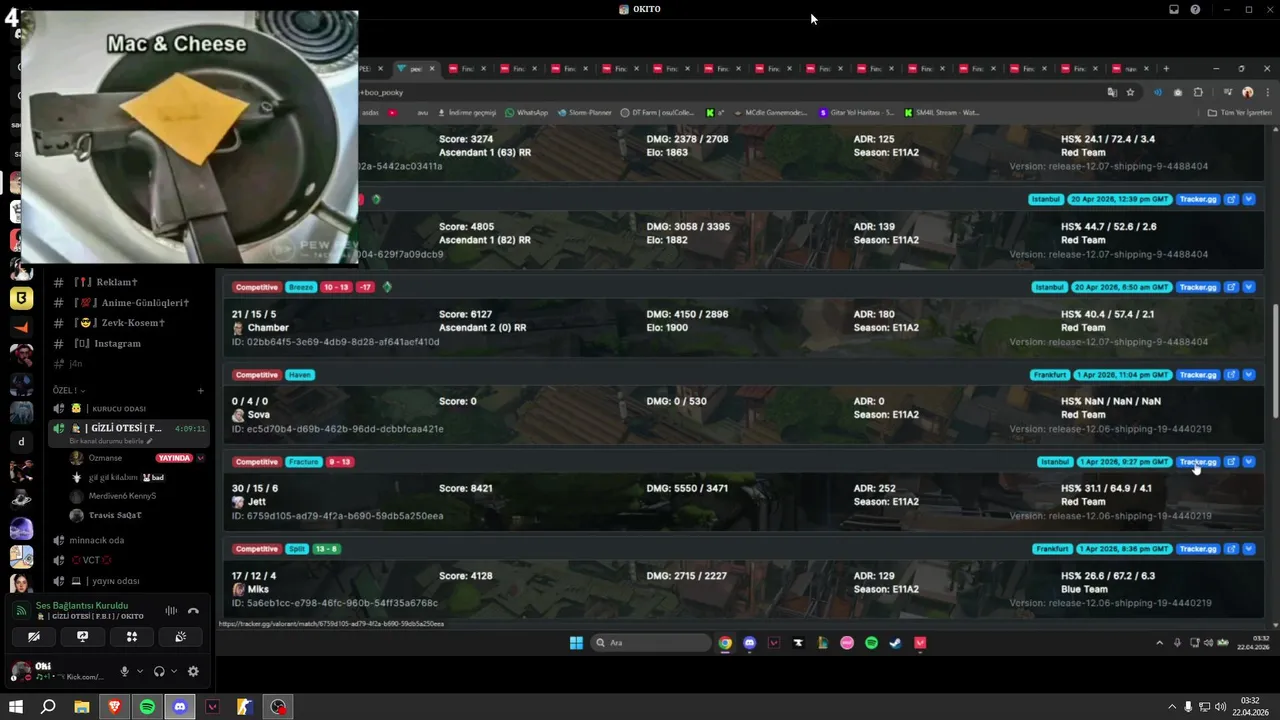Expand the Haven match dropdown arrow
This screenshot has height=720, width=1280.
pyautogui.click(x=1249, y=375)
